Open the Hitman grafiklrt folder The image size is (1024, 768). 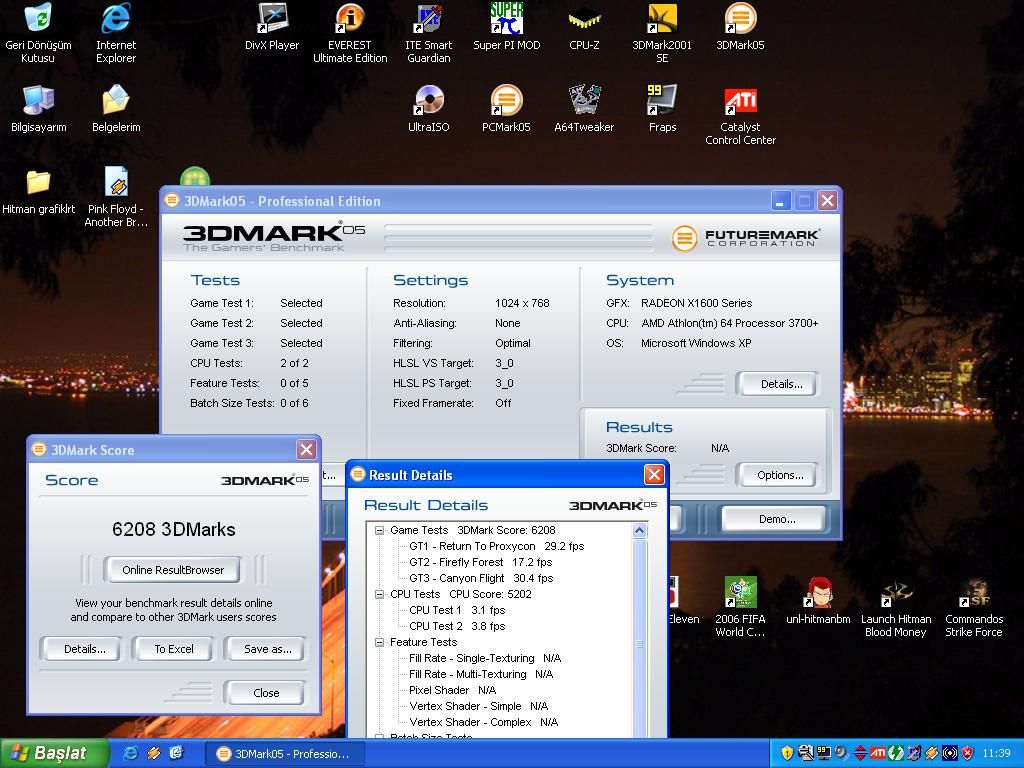coord(39,191)
